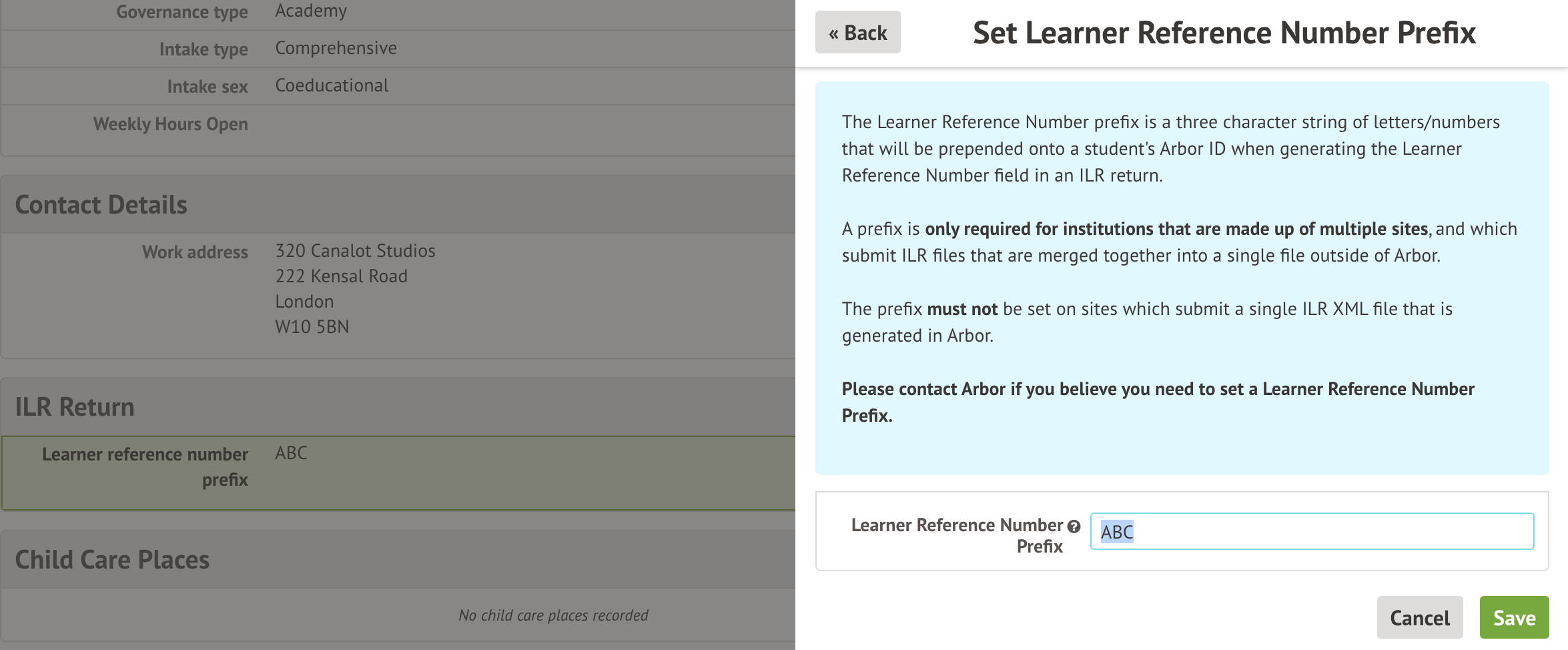
Task: Click the Please contact Arbor bold text
Action: (x=1158, y=388)
